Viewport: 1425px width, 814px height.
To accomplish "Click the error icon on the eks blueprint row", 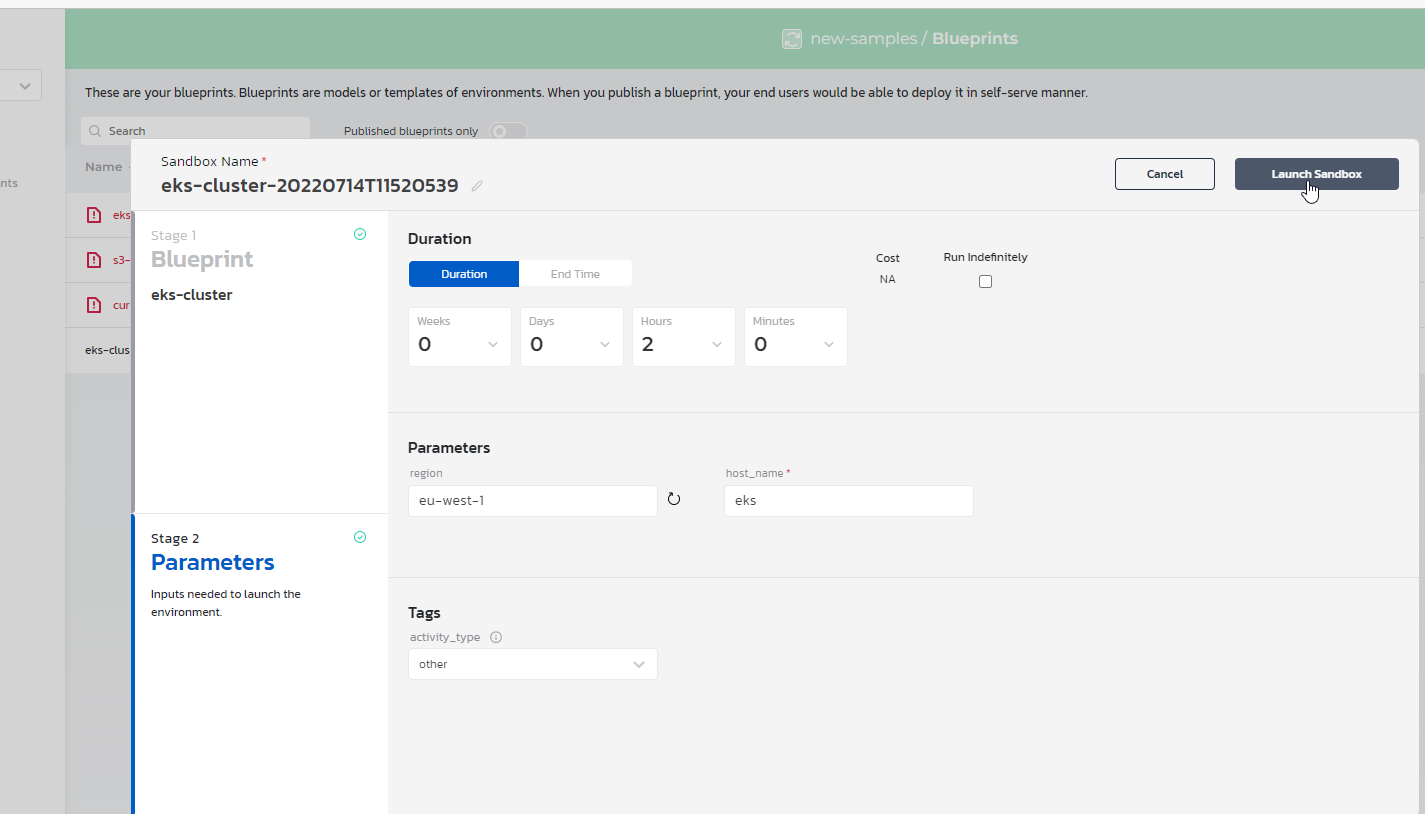I will click(93, 214).
